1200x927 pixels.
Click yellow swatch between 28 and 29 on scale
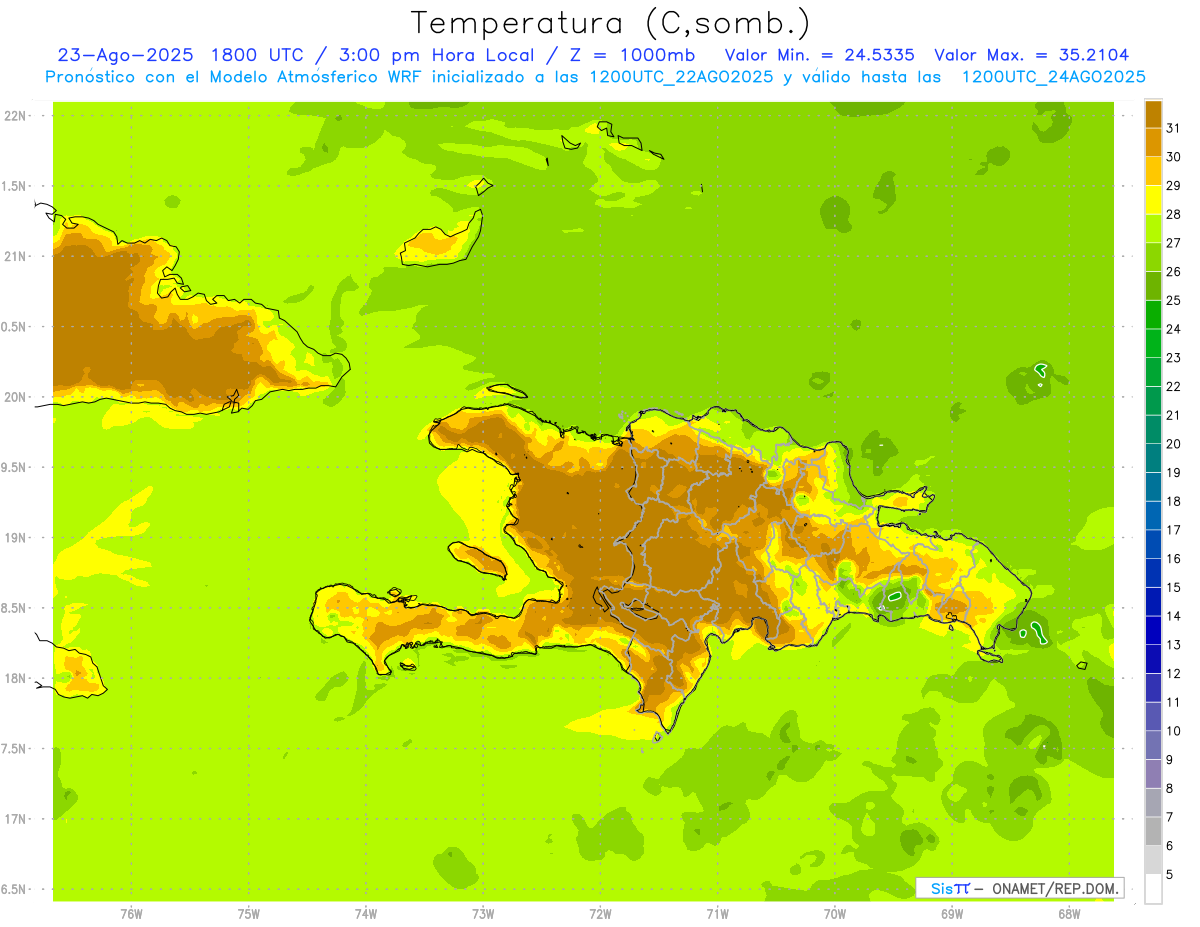(x=1153, y=199)
